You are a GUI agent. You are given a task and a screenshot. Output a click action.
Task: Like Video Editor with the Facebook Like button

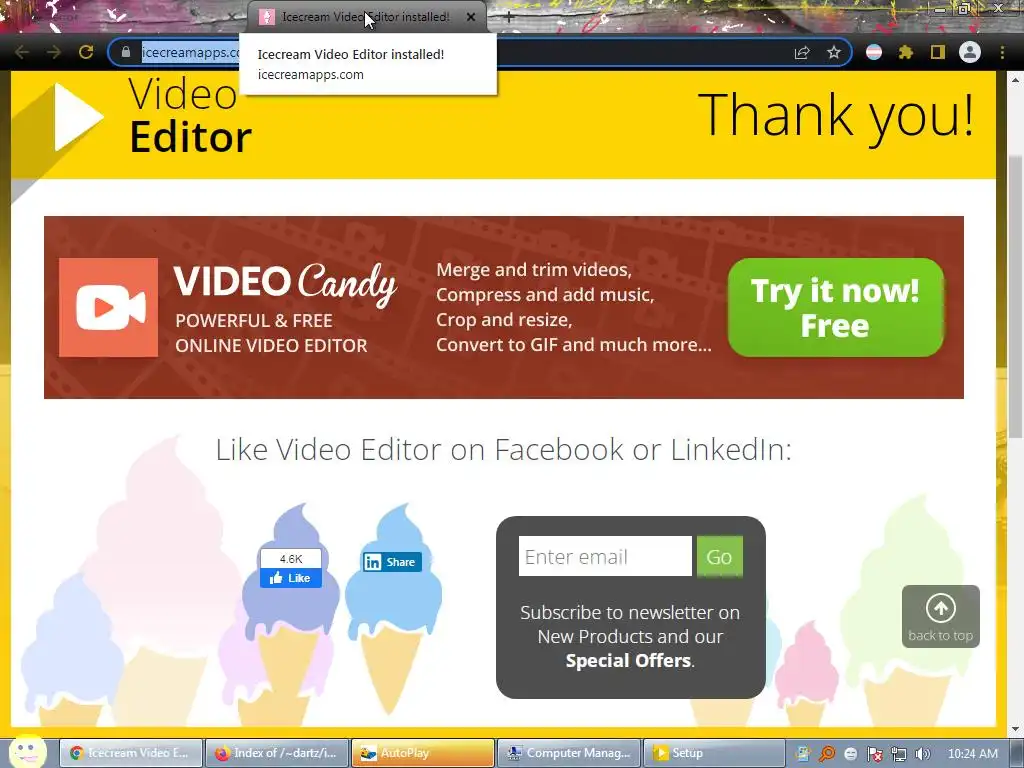pyautogui.click(x=291, y=578)
